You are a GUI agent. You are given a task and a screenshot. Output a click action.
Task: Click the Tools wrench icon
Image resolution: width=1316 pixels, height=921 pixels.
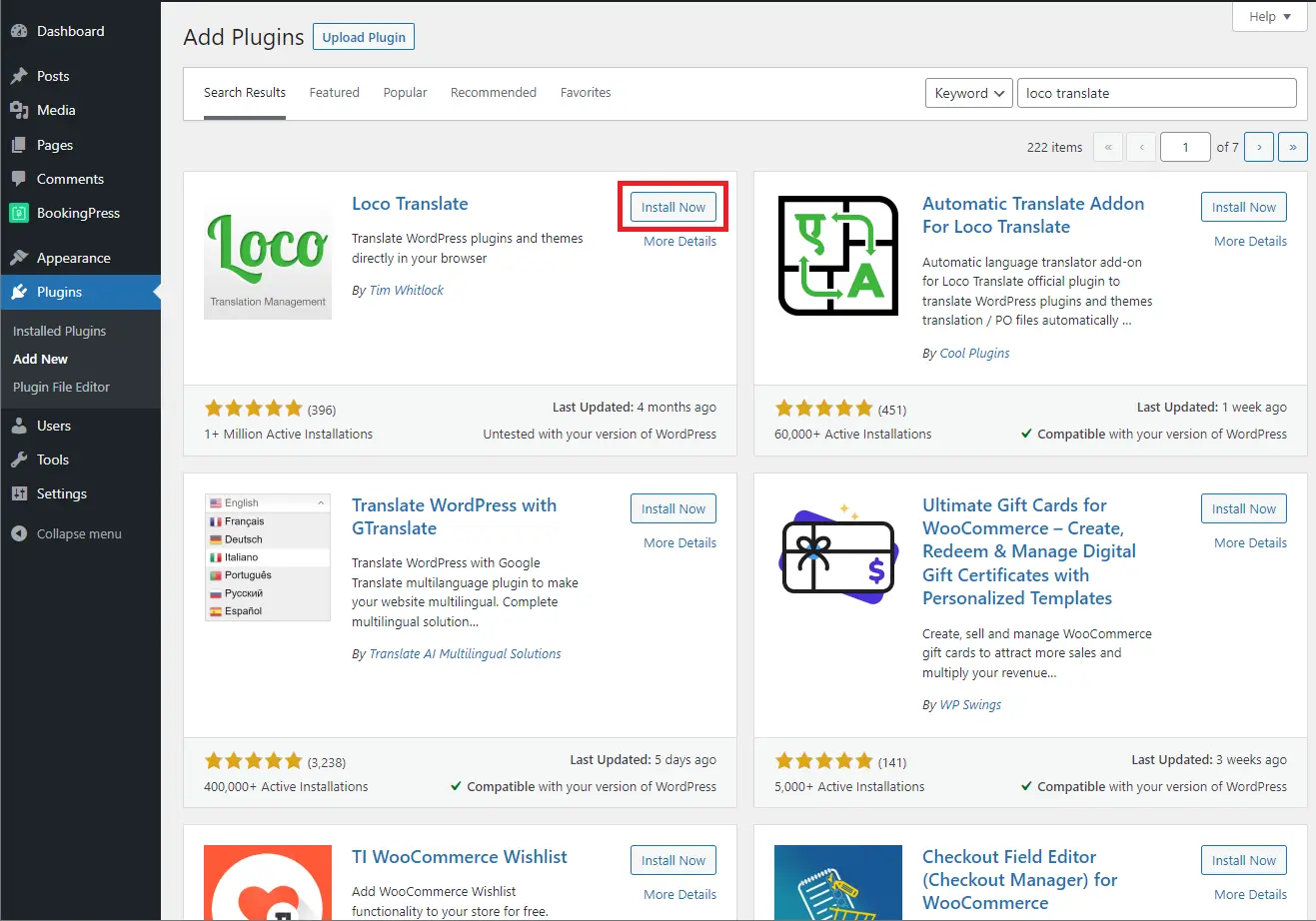[19, 460]
